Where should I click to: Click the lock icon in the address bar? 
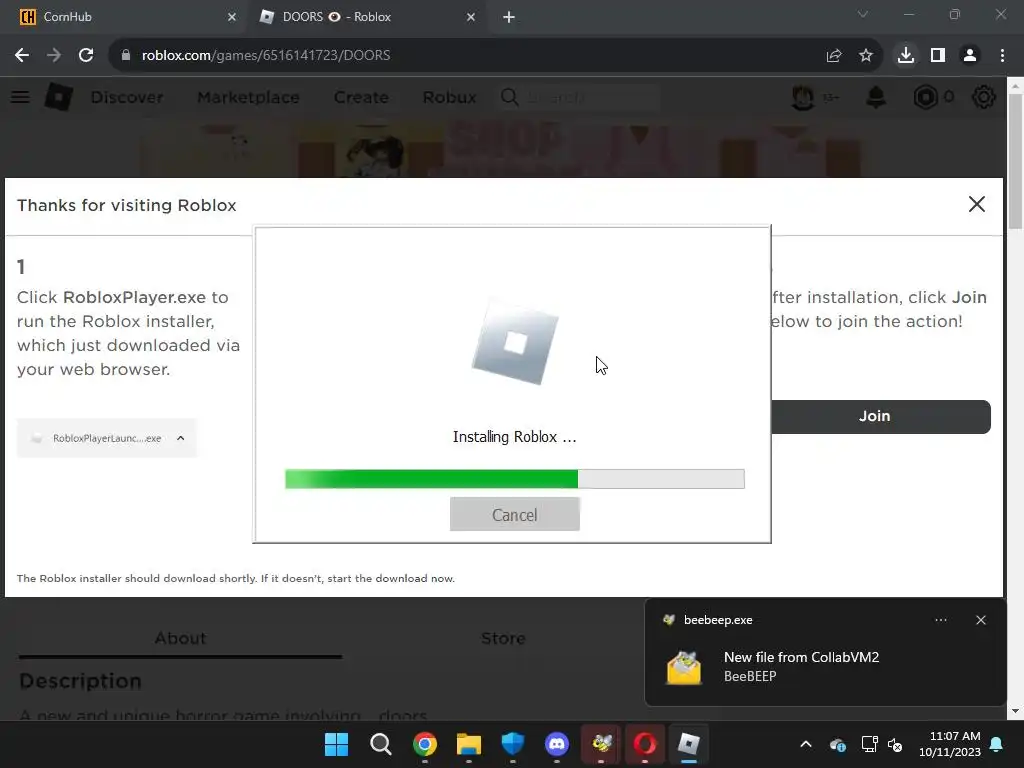[x=126, y=56]
